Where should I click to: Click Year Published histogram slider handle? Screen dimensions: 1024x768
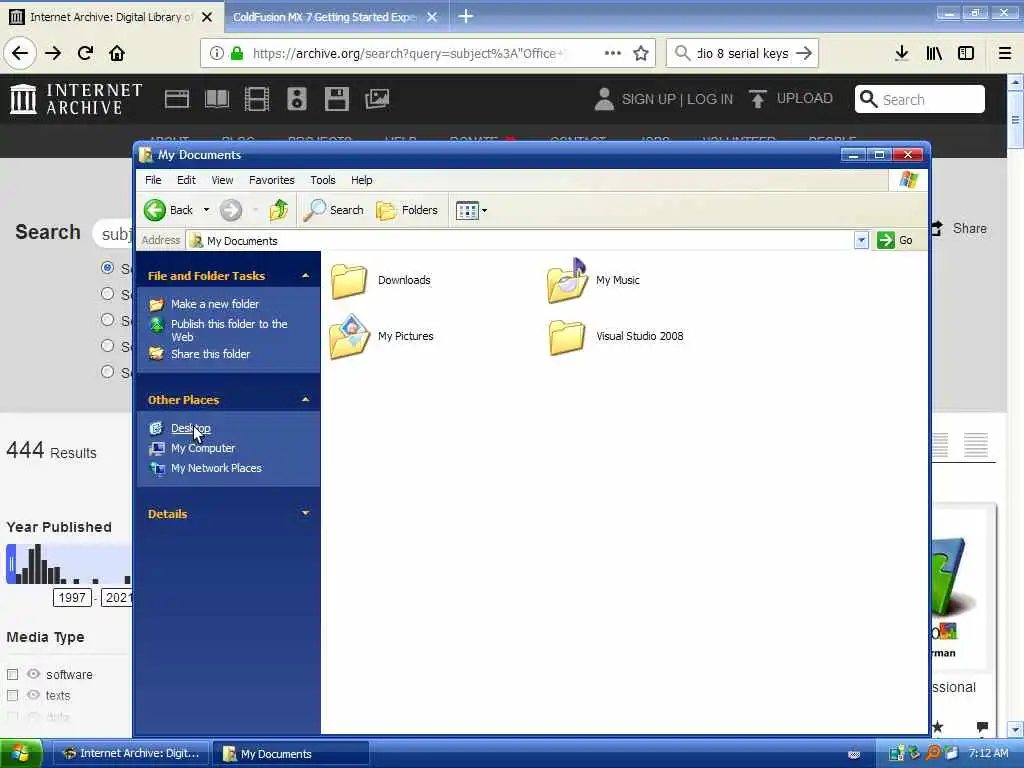[11, 564]
